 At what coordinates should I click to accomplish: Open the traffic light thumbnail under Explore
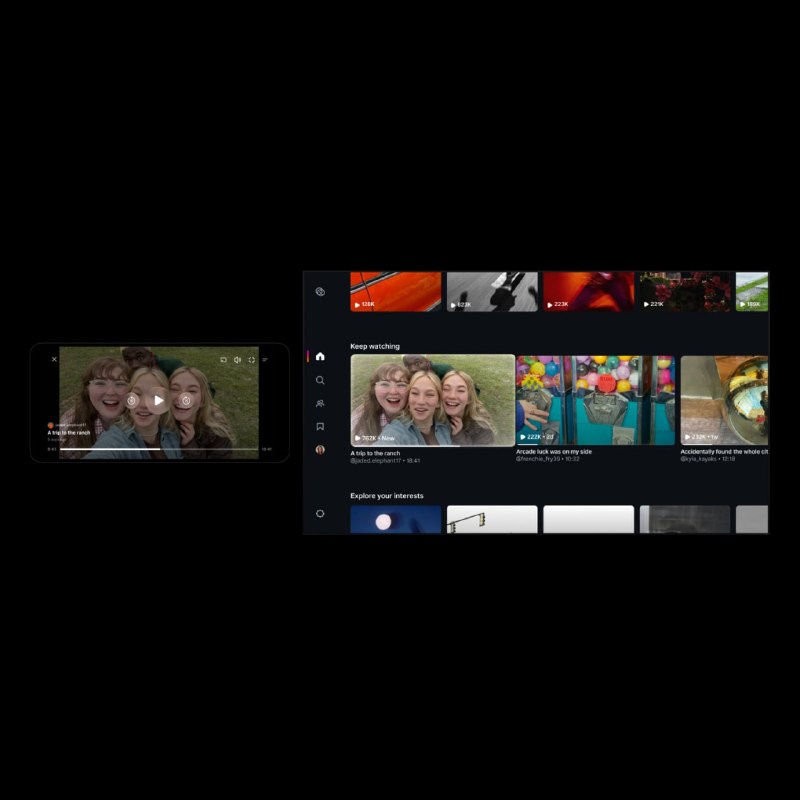click(492, 519)
